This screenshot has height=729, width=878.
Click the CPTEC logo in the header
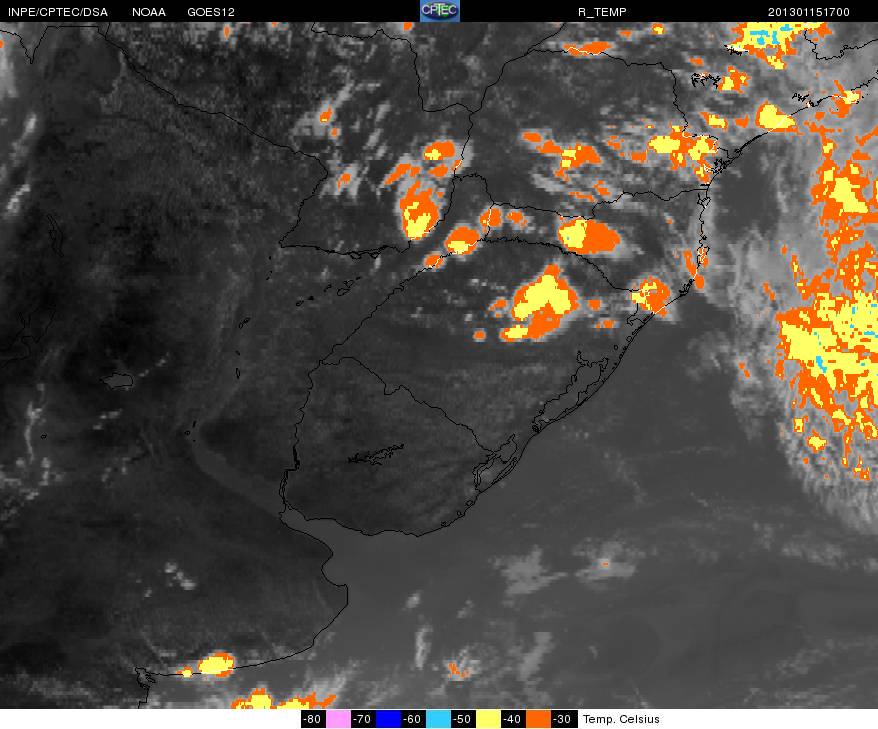tap(440, 11)
